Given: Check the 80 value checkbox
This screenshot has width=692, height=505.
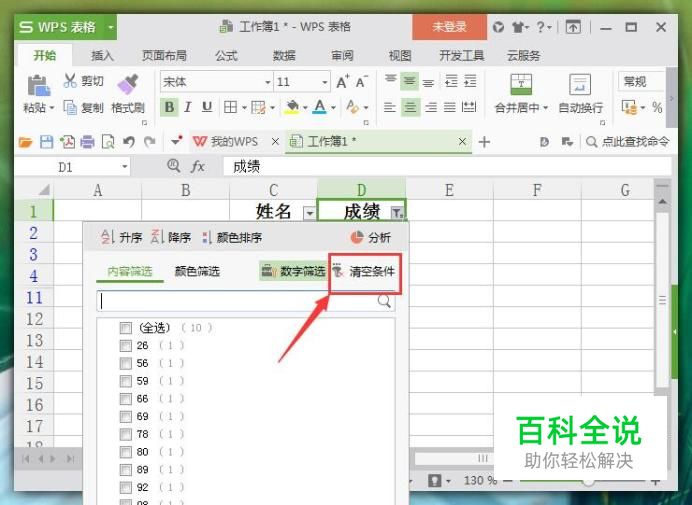Looking at the screenshot, I should [126, 452].
